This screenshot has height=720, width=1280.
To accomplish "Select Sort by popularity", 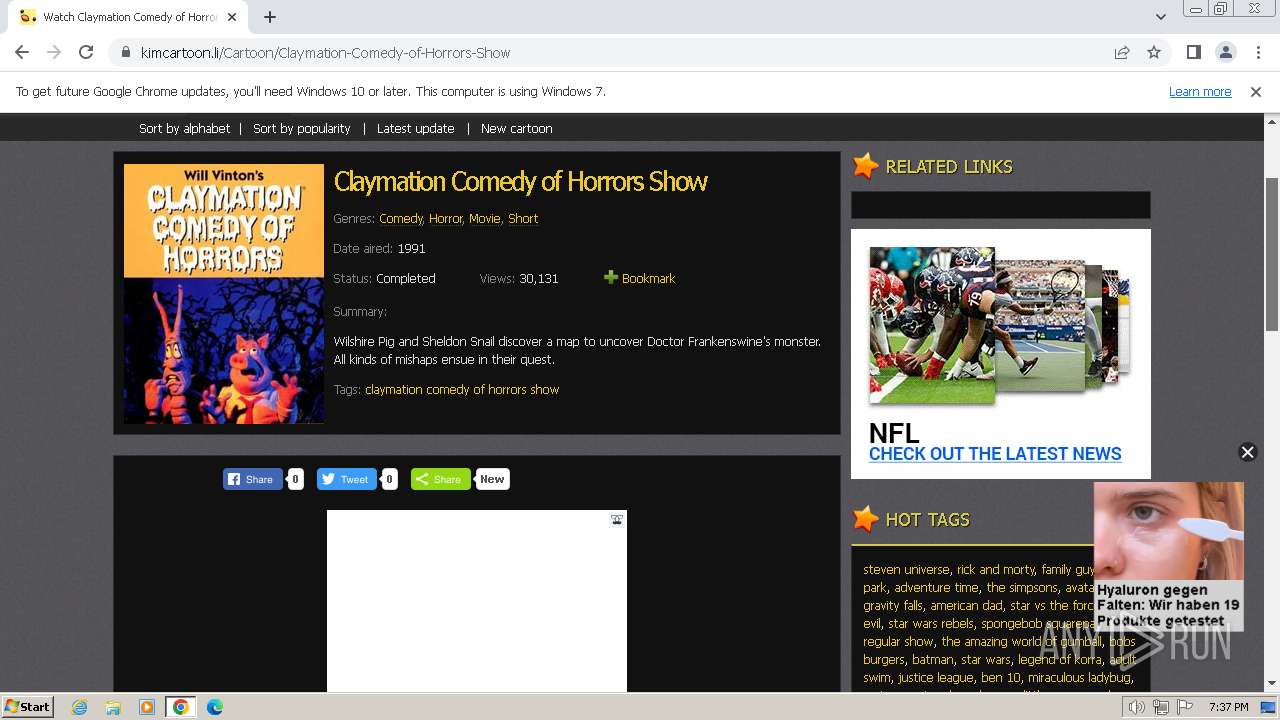I will [301, 128].
